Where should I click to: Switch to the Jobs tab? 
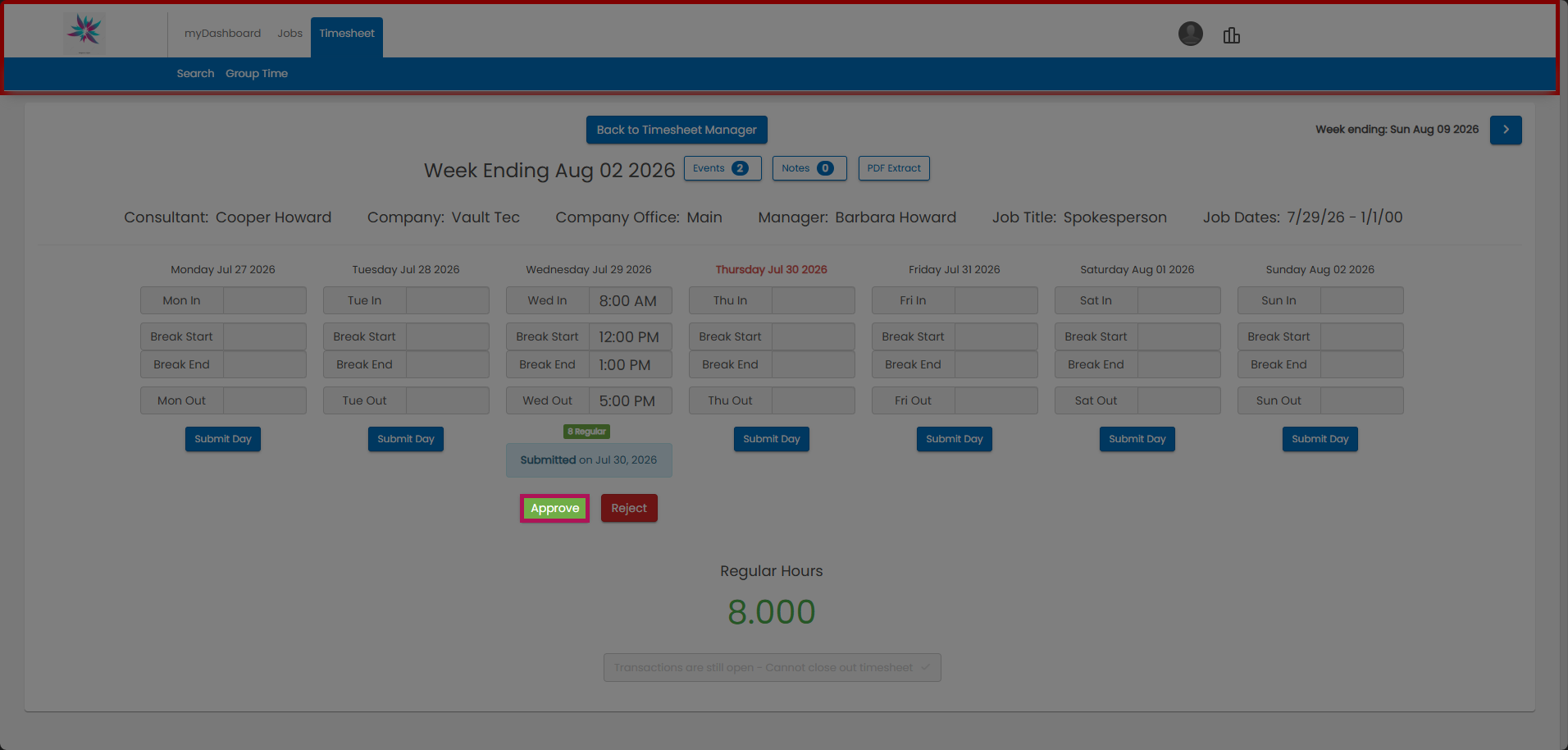289,34
